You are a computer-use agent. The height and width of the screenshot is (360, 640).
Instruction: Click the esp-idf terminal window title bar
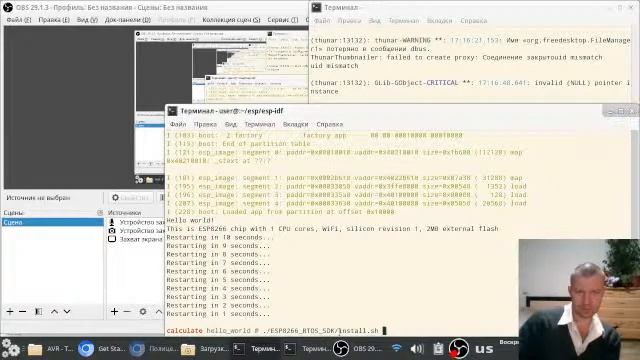point(384,111)
